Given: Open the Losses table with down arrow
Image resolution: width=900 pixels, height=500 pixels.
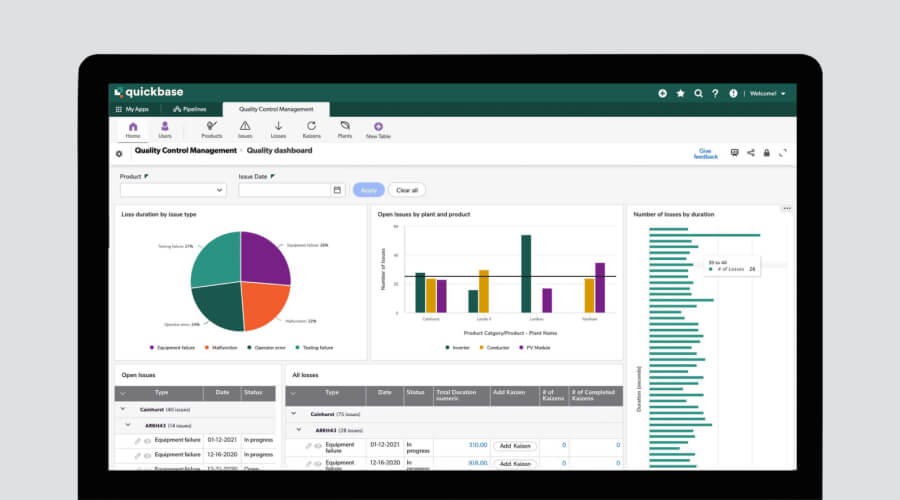Looking at the screenshot, I should 278,130.
